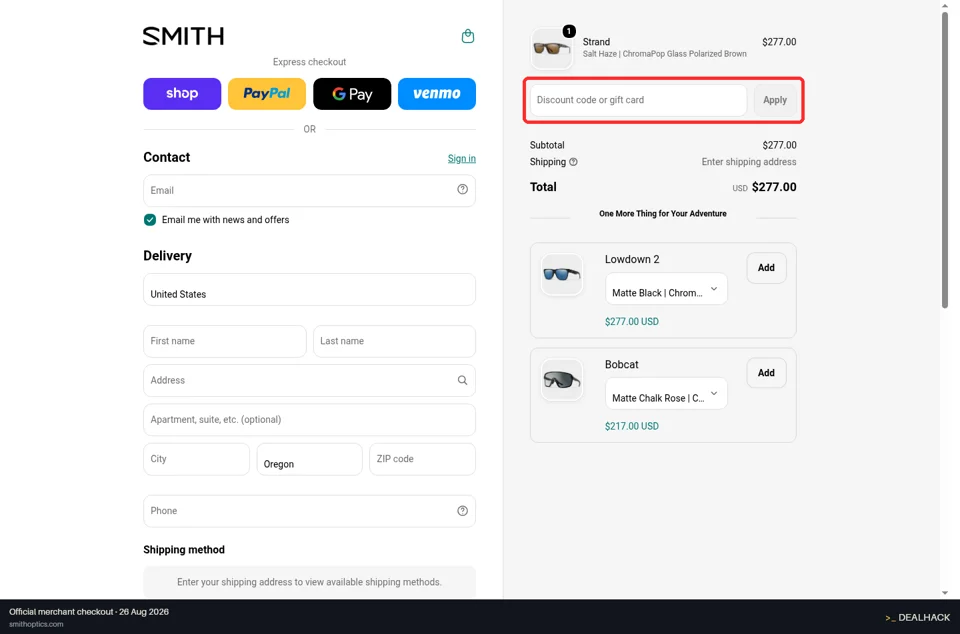Click the $217.00 USD Bobcat price

(x=632, y=426)
